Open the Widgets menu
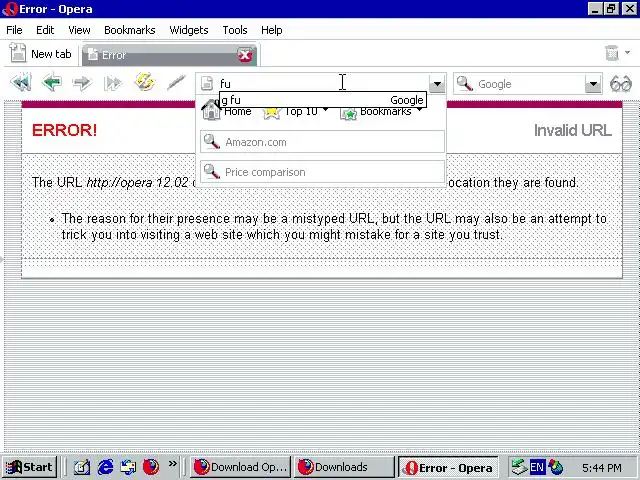The height and width of the screenshot is (480, 640). tap(189, 30)
